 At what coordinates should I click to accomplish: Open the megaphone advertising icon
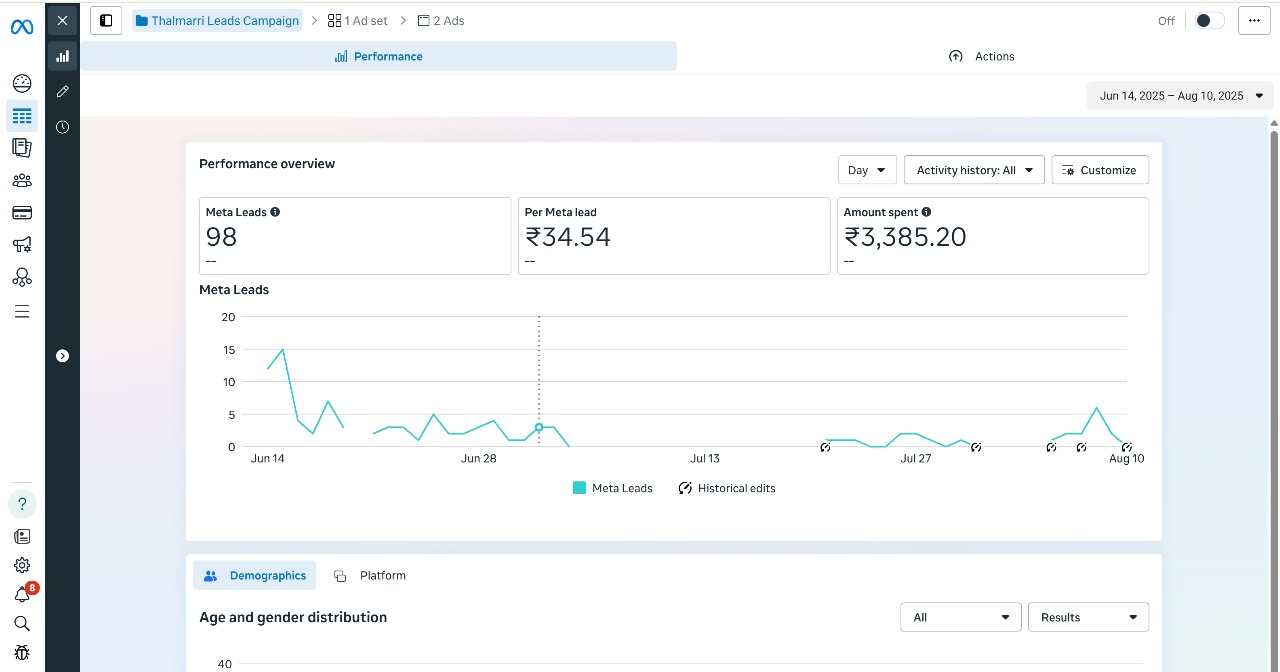pyautogui.click(x=22, y=245)
